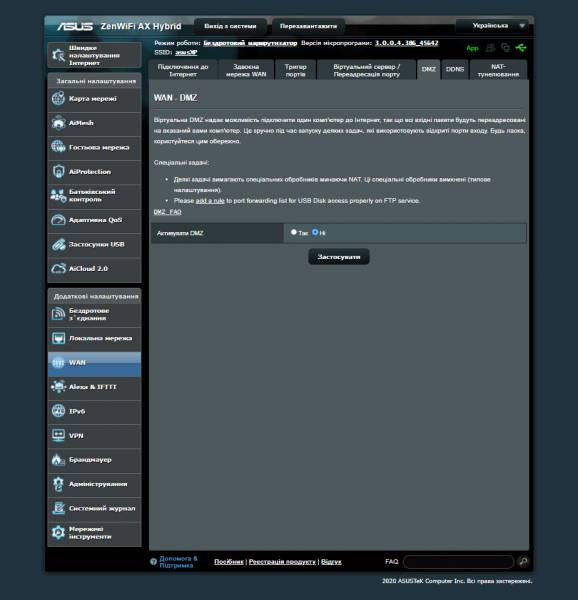Click the operation mode wireless router link
Screen dimensions: 578x600
pos(250,43)
